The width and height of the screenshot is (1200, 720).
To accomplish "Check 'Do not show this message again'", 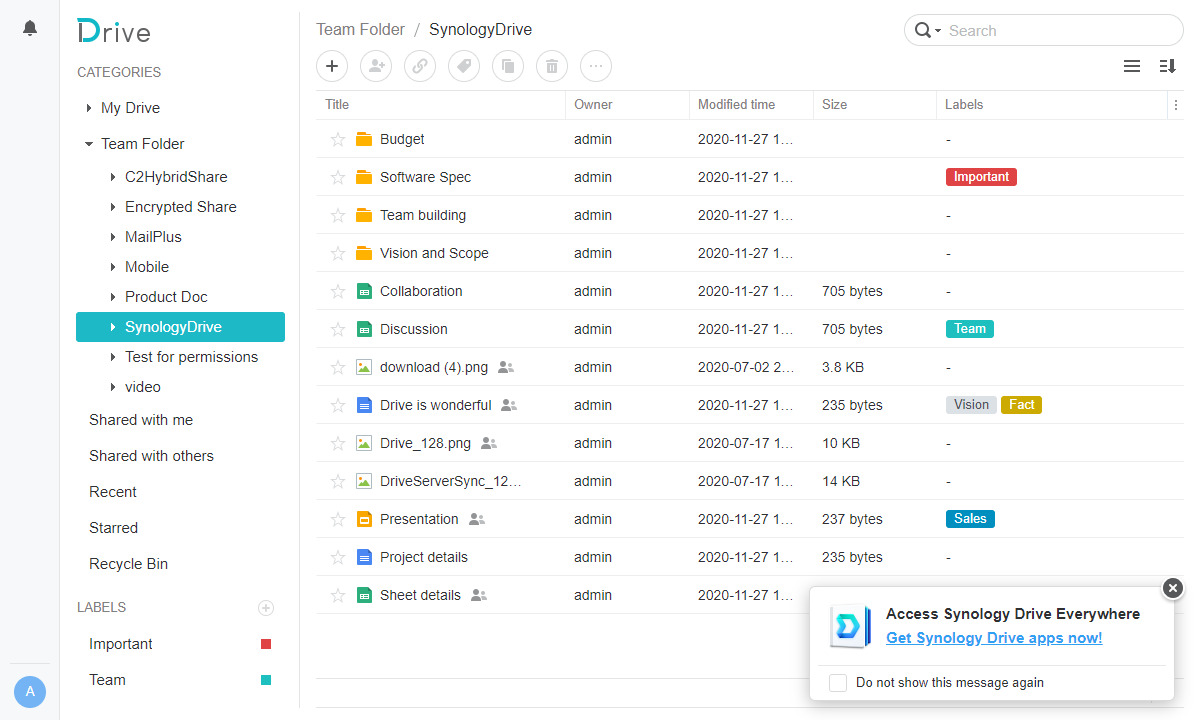I will (838, 683).
